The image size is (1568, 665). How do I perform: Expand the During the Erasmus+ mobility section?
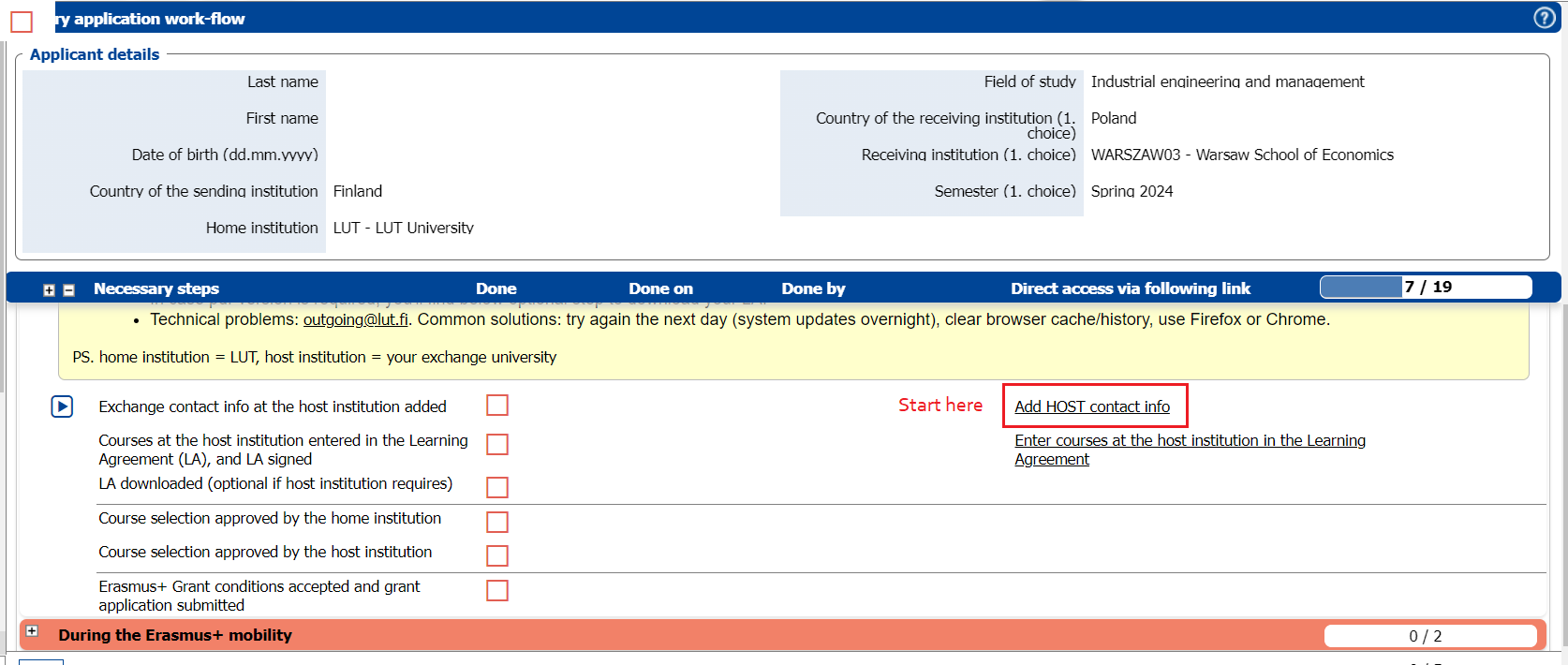point(32,631)
